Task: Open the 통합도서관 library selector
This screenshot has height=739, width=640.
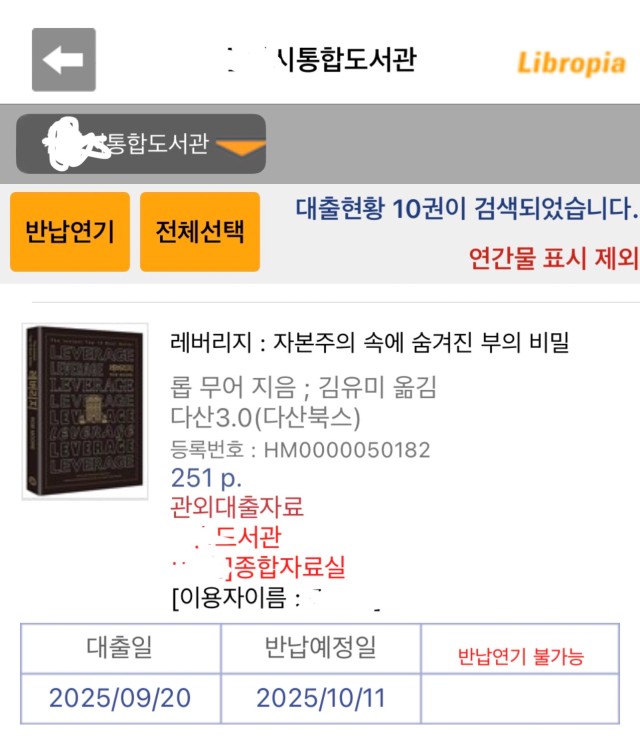Action: point(141,144)
